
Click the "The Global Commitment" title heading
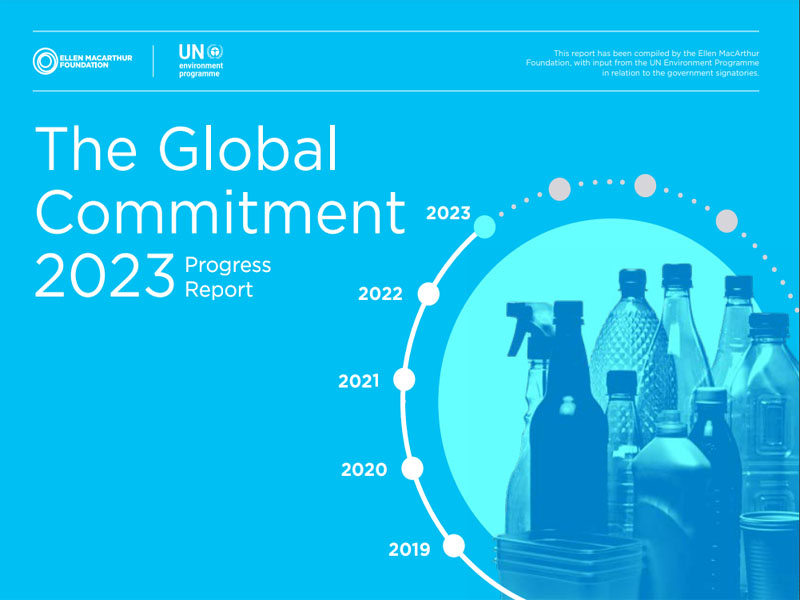click(x=220, y=180)
